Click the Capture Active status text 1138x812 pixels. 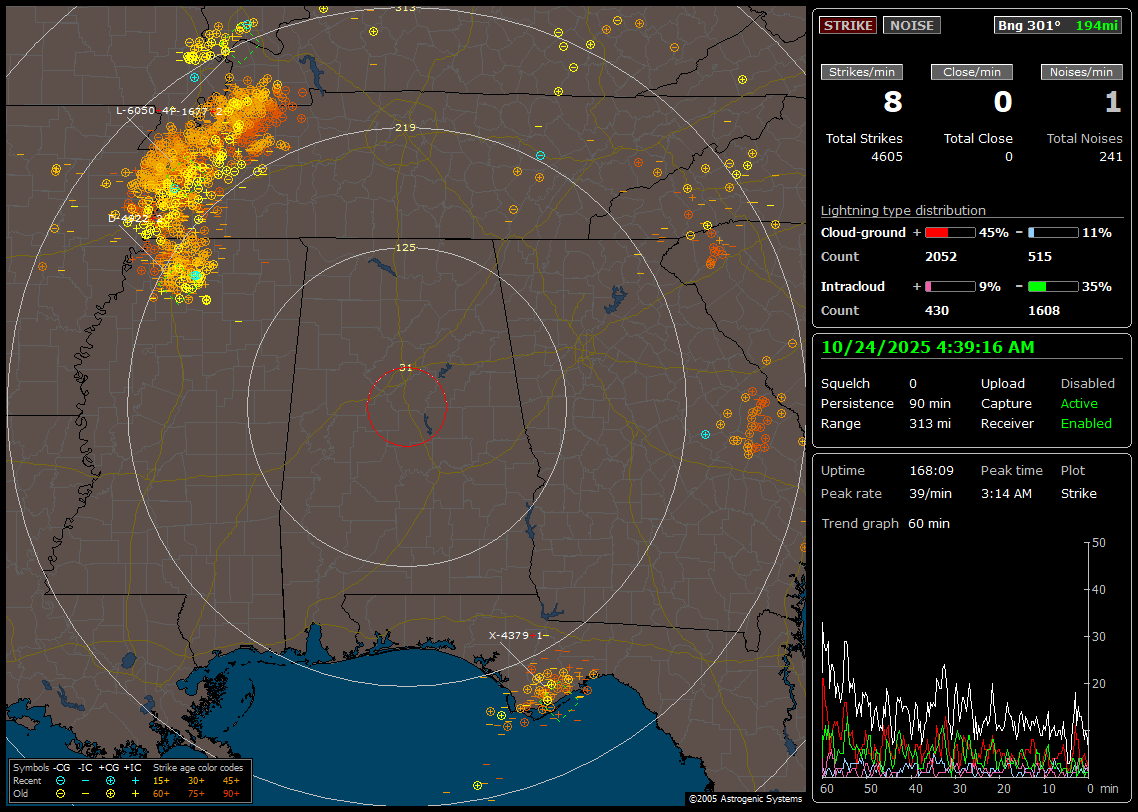click(1079, 404)
